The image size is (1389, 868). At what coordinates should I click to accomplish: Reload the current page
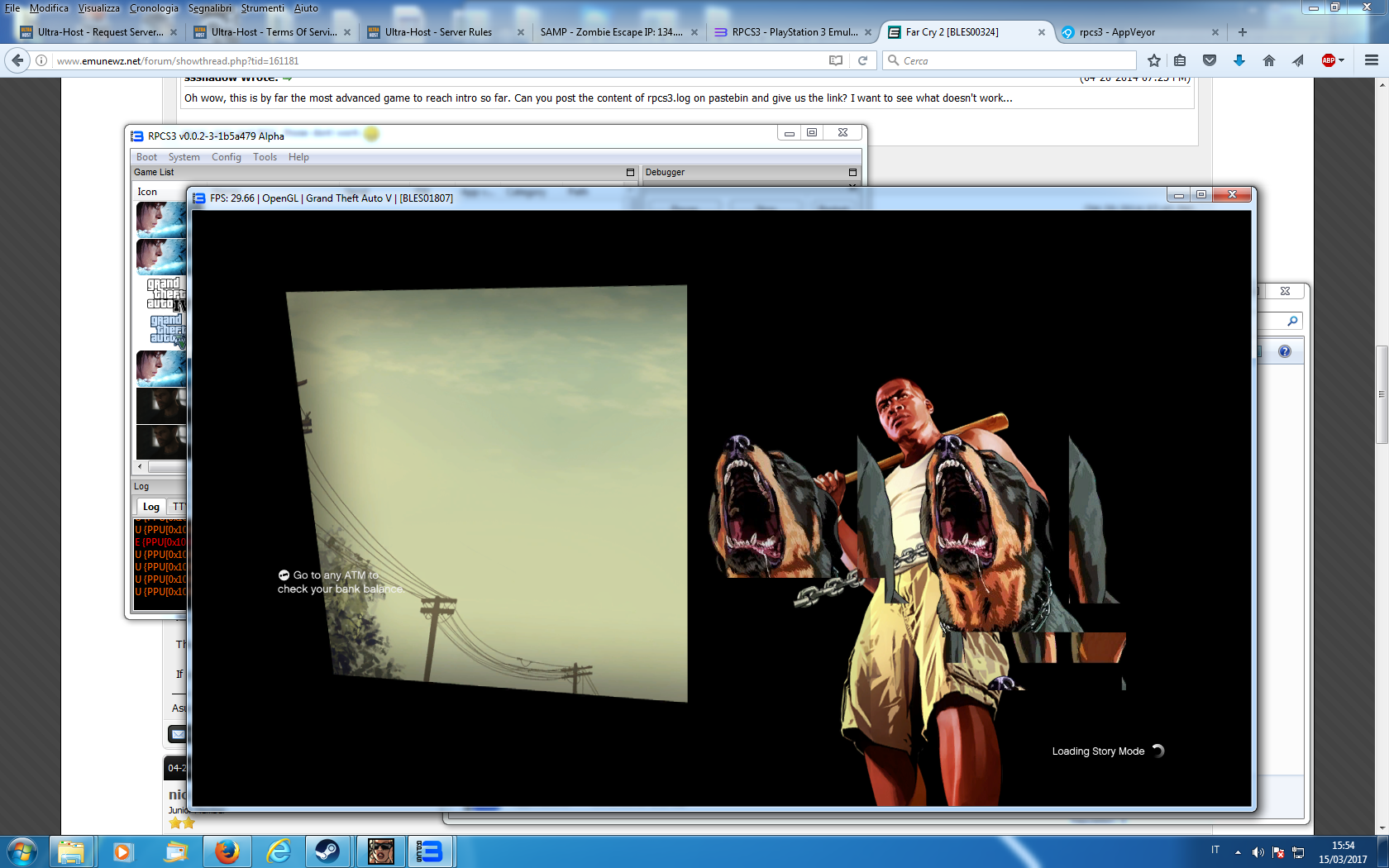coord(862,60)
